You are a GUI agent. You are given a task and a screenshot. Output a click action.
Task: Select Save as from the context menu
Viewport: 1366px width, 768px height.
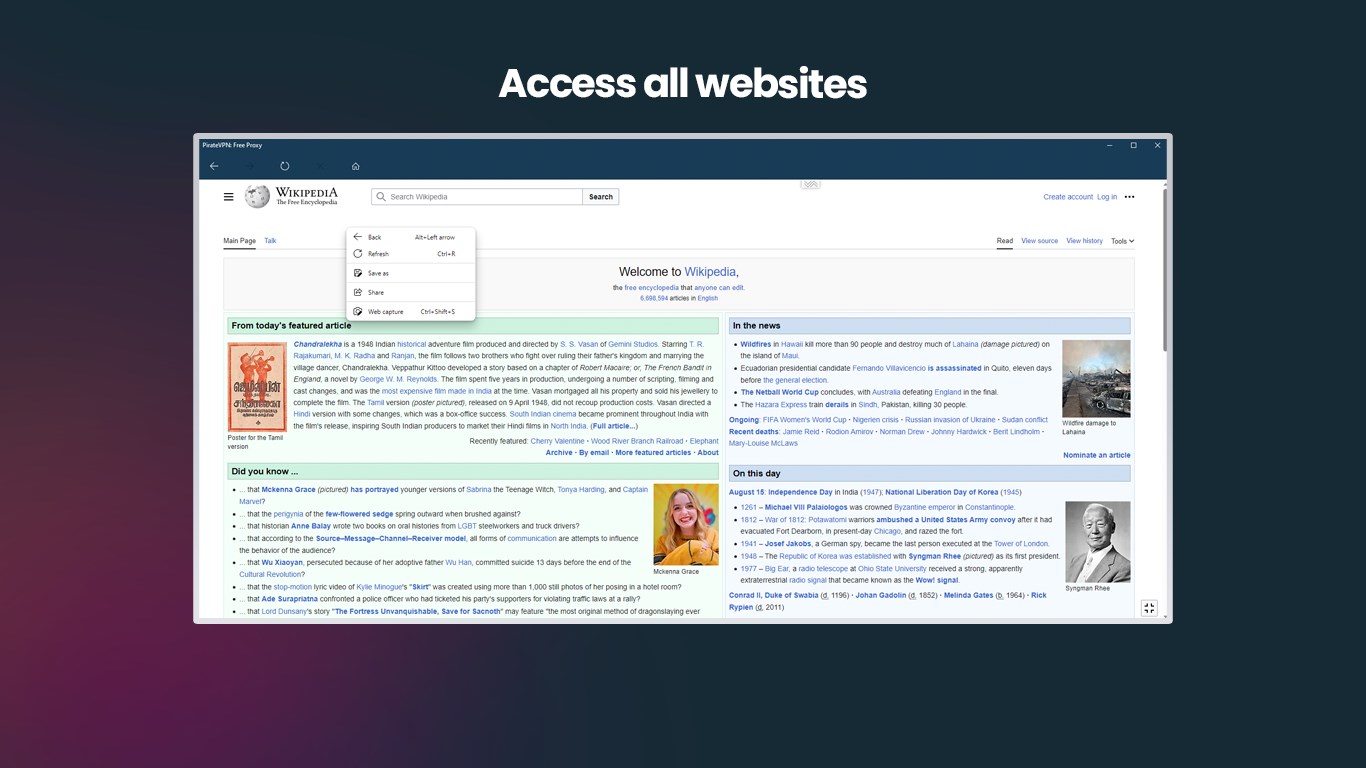411,273
